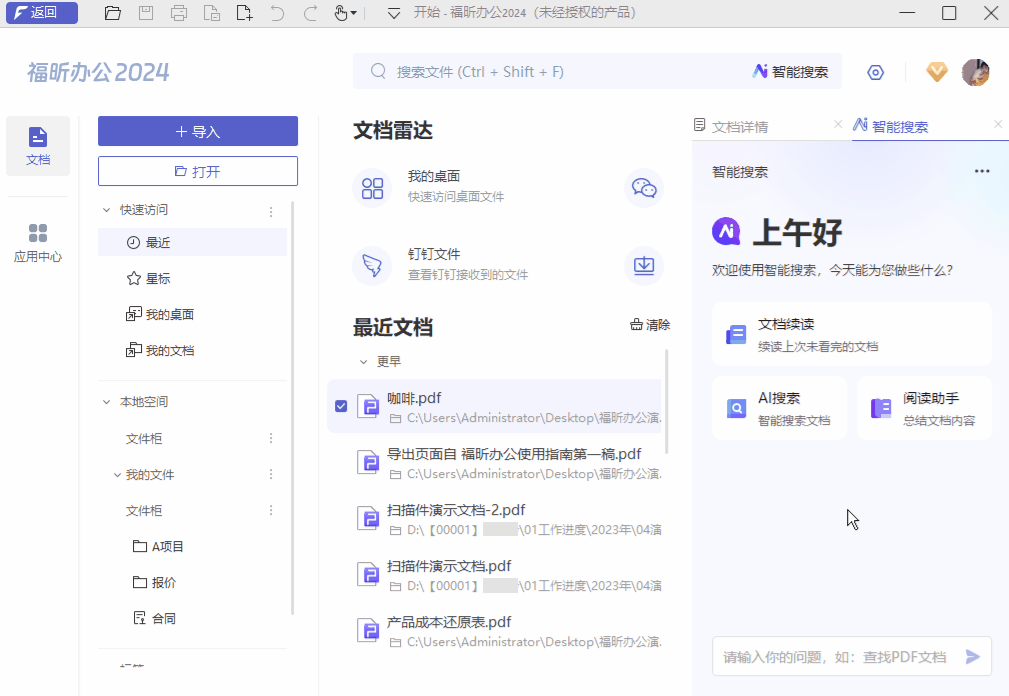Open the Print tool from the toolbar
Image resolution: width=1009 pixels, height=696 pixels.
179,13
